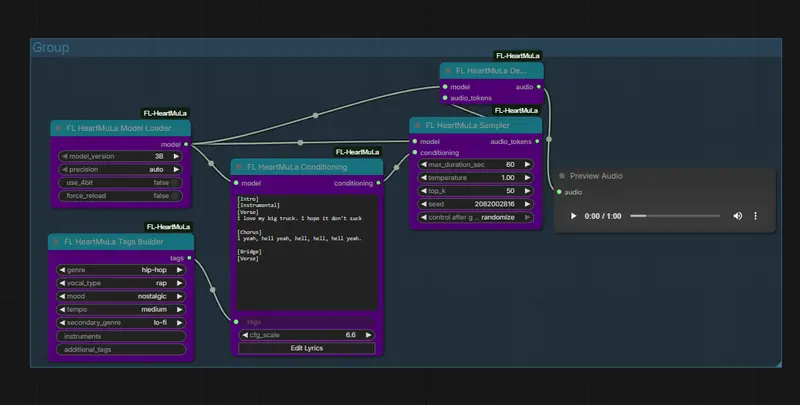Play the Preview Audio clip

tap(573, 216)
